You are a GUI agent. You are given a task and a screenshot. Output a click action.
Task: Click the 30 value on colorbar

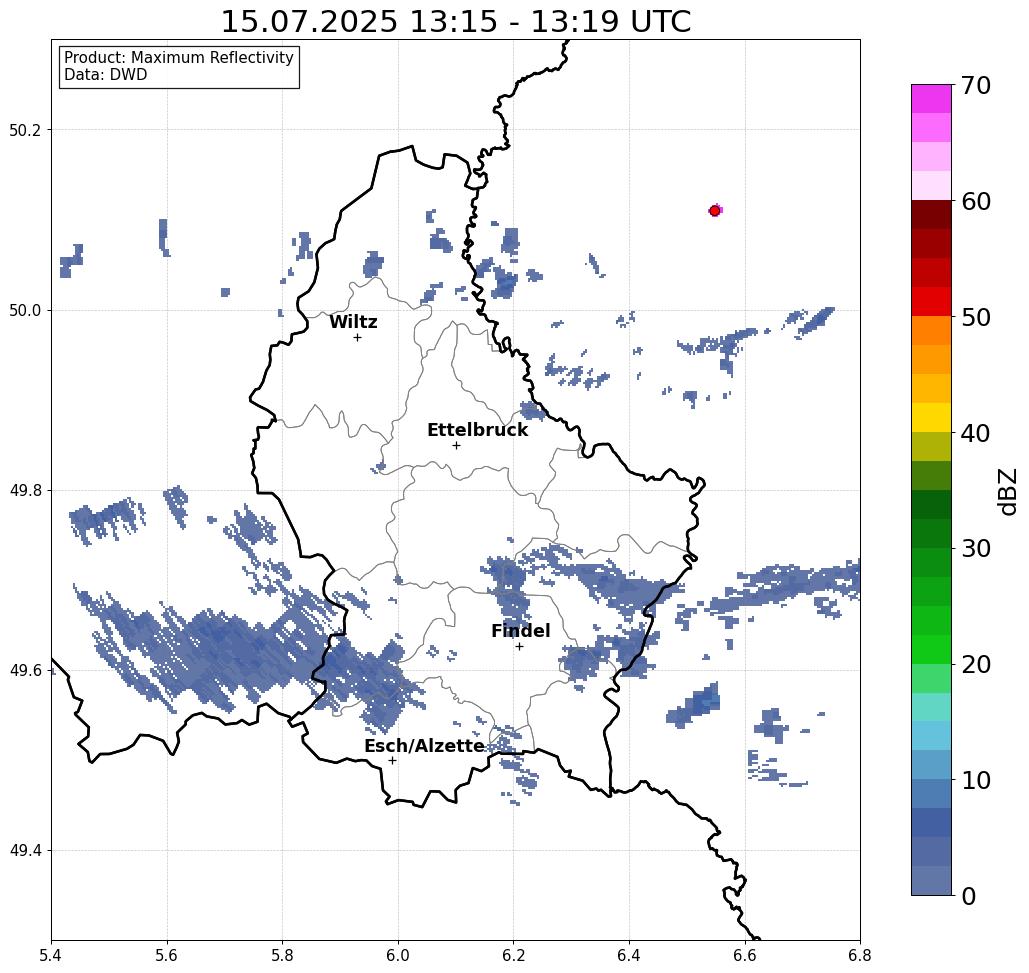coord(976,549)
